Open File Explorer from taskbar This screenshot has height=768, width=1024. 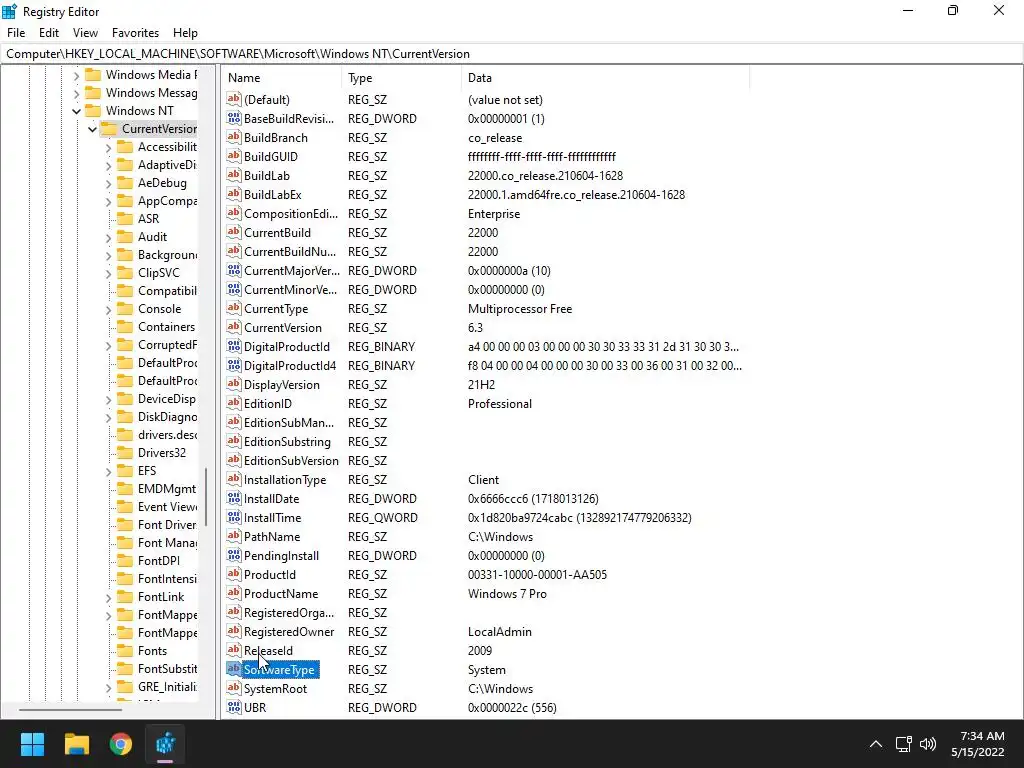[x=76, y=744]
